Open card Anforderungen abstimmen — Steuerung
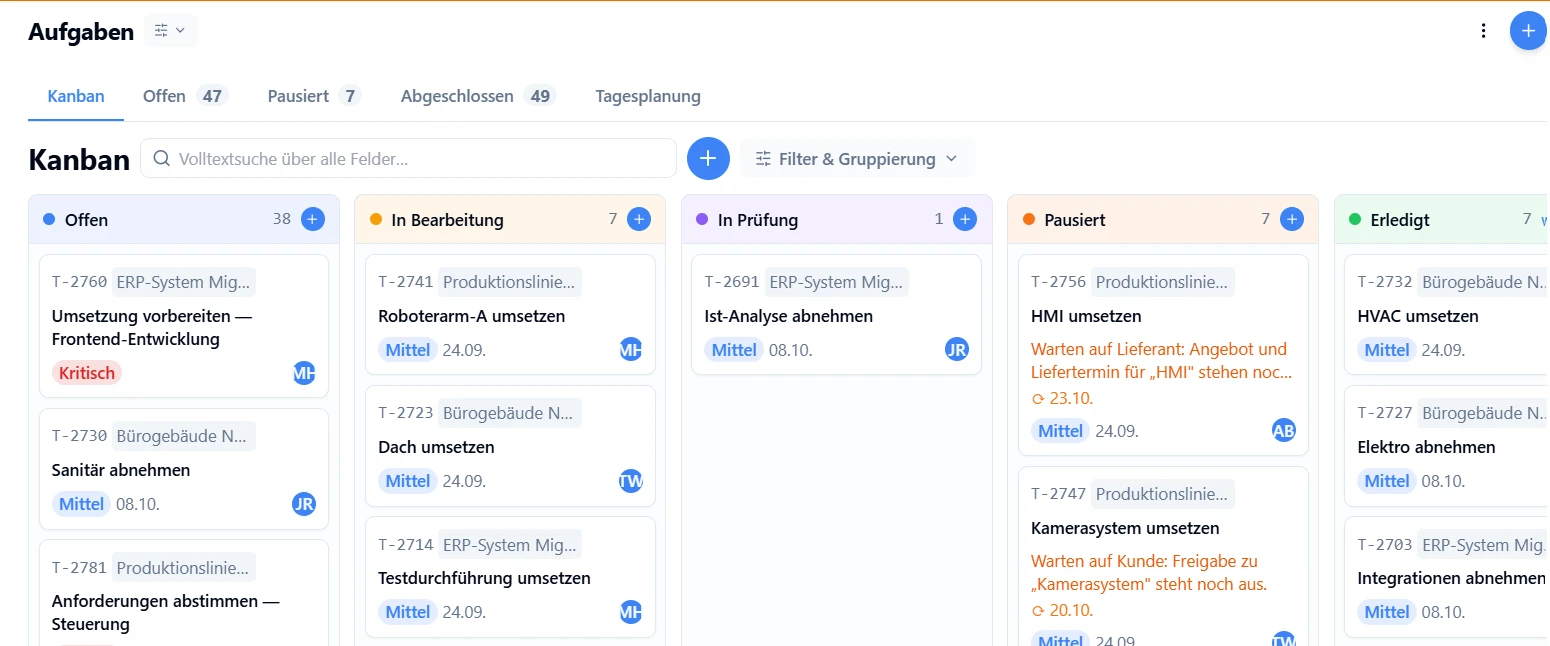The image size is (1550, 646). pos(184,593)
